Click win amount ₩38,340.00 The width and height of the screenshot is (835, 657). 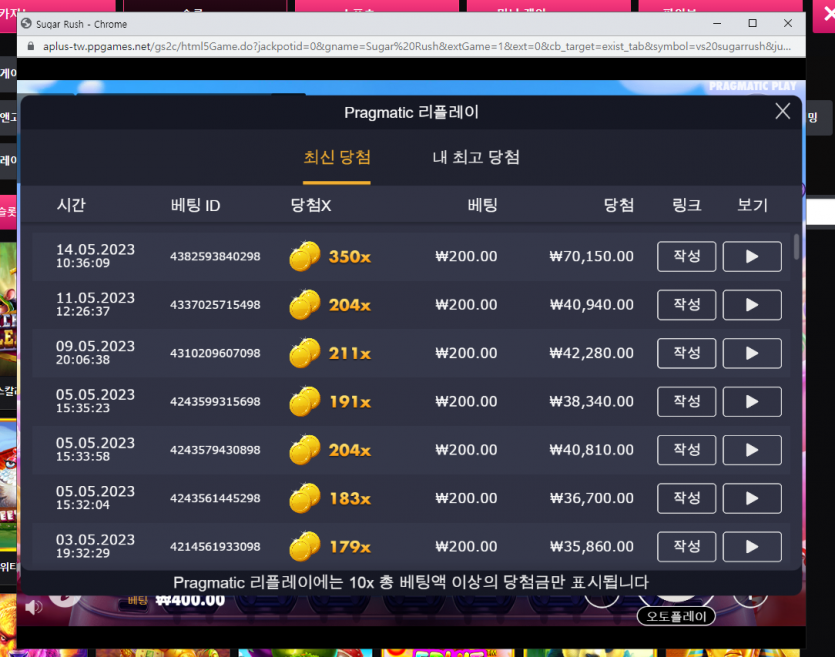[x=591, y=401]
